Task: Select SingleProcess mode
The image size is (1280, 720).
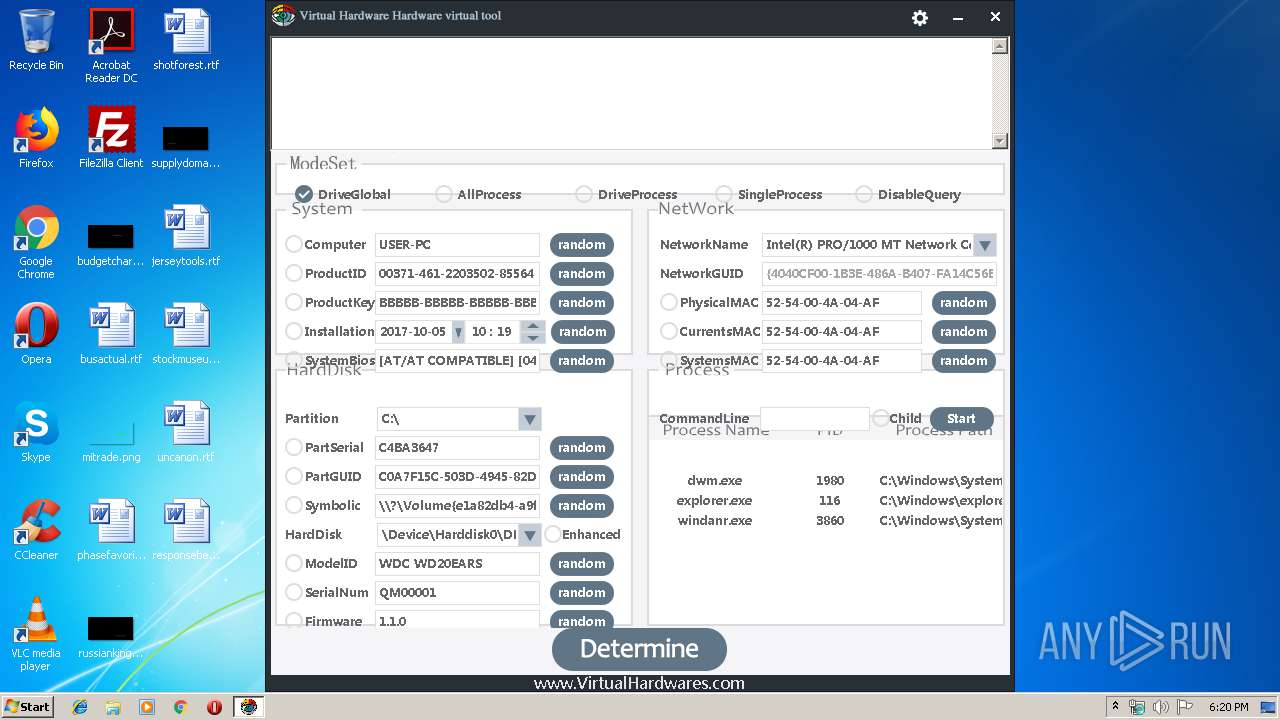Action: tap(724, 194)
